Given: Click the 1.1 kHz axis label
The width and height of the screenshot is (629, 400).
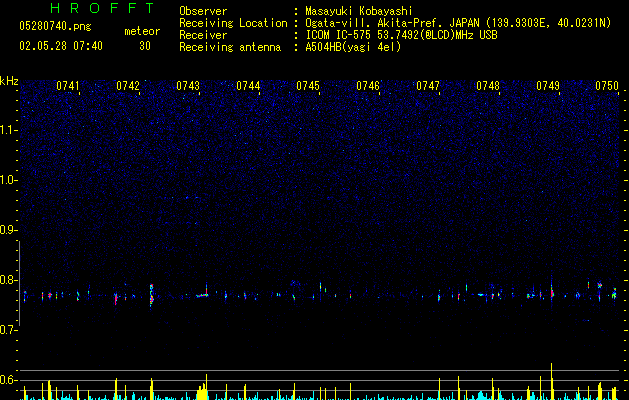Looking at the screenshot, I should click(x=9, y=130).
